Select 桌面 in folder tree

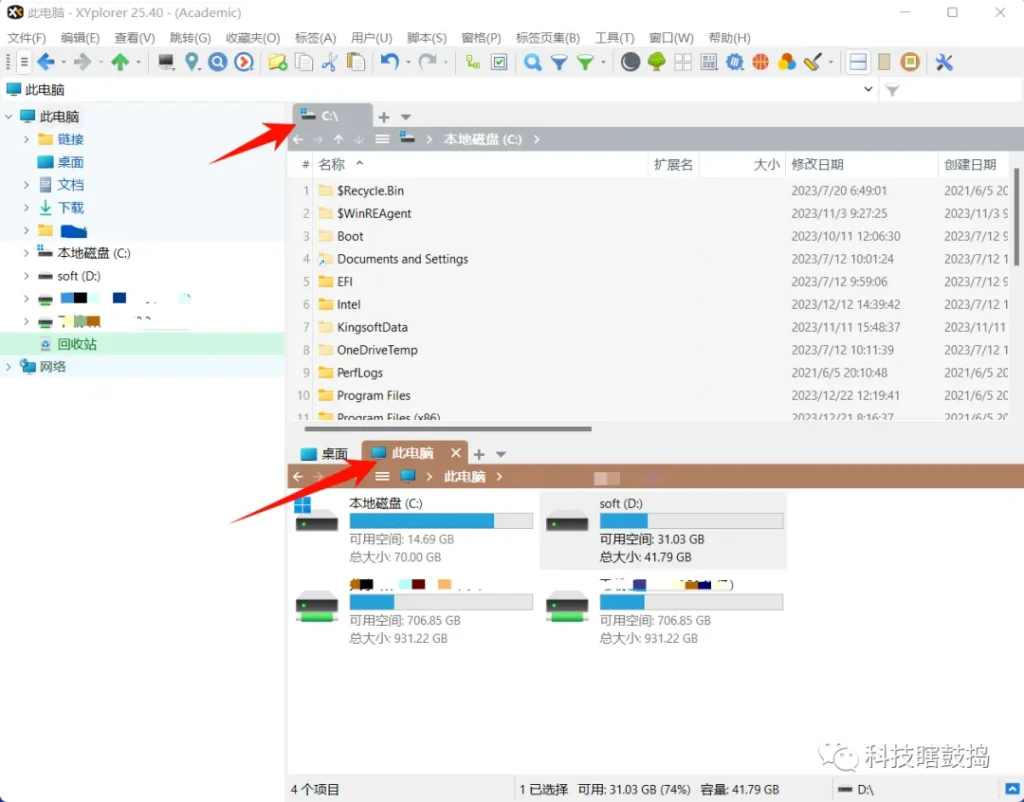71,162
